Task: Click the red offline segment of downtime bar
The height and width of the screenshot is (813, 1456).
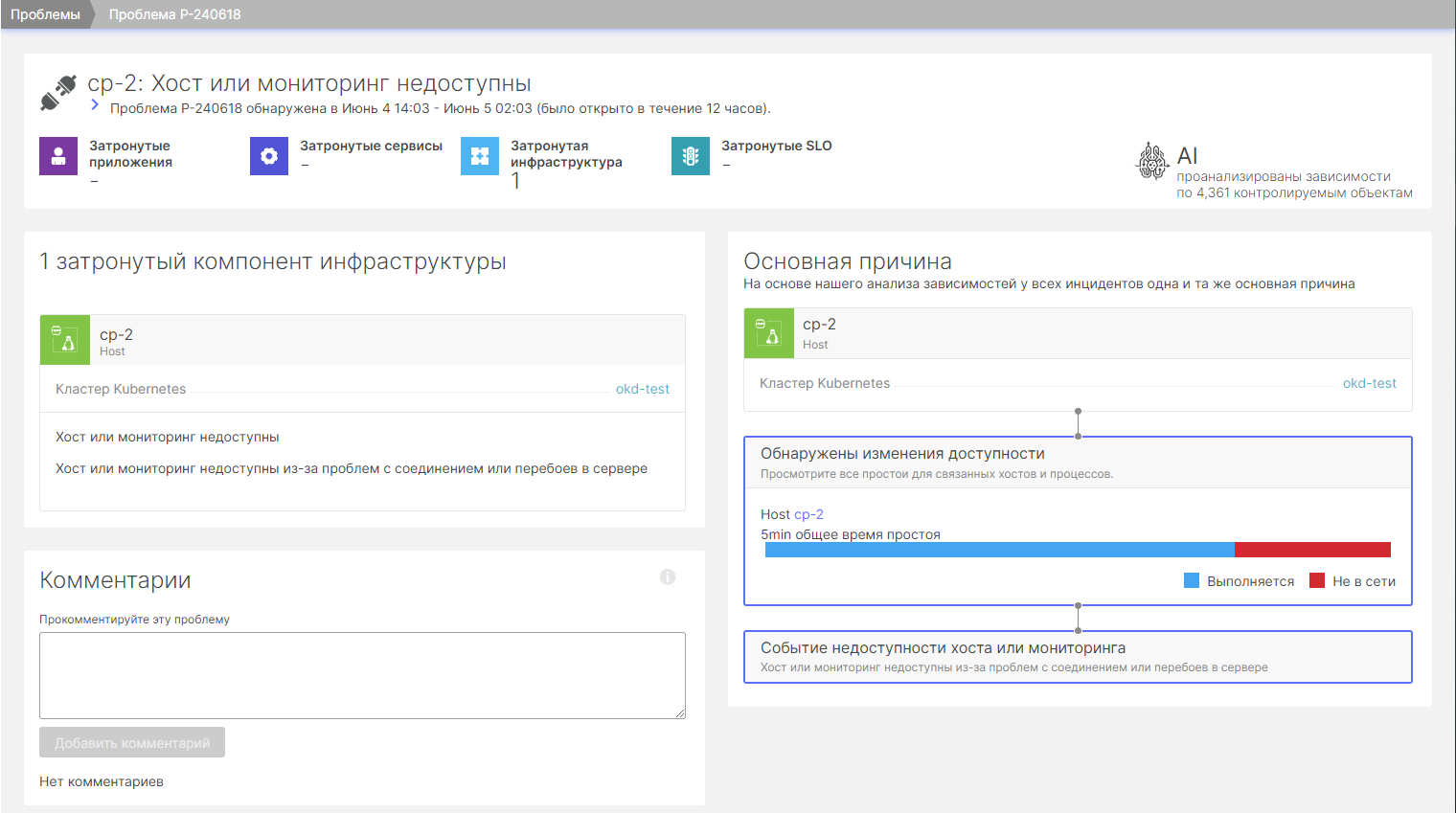Action: (1312, 550)
